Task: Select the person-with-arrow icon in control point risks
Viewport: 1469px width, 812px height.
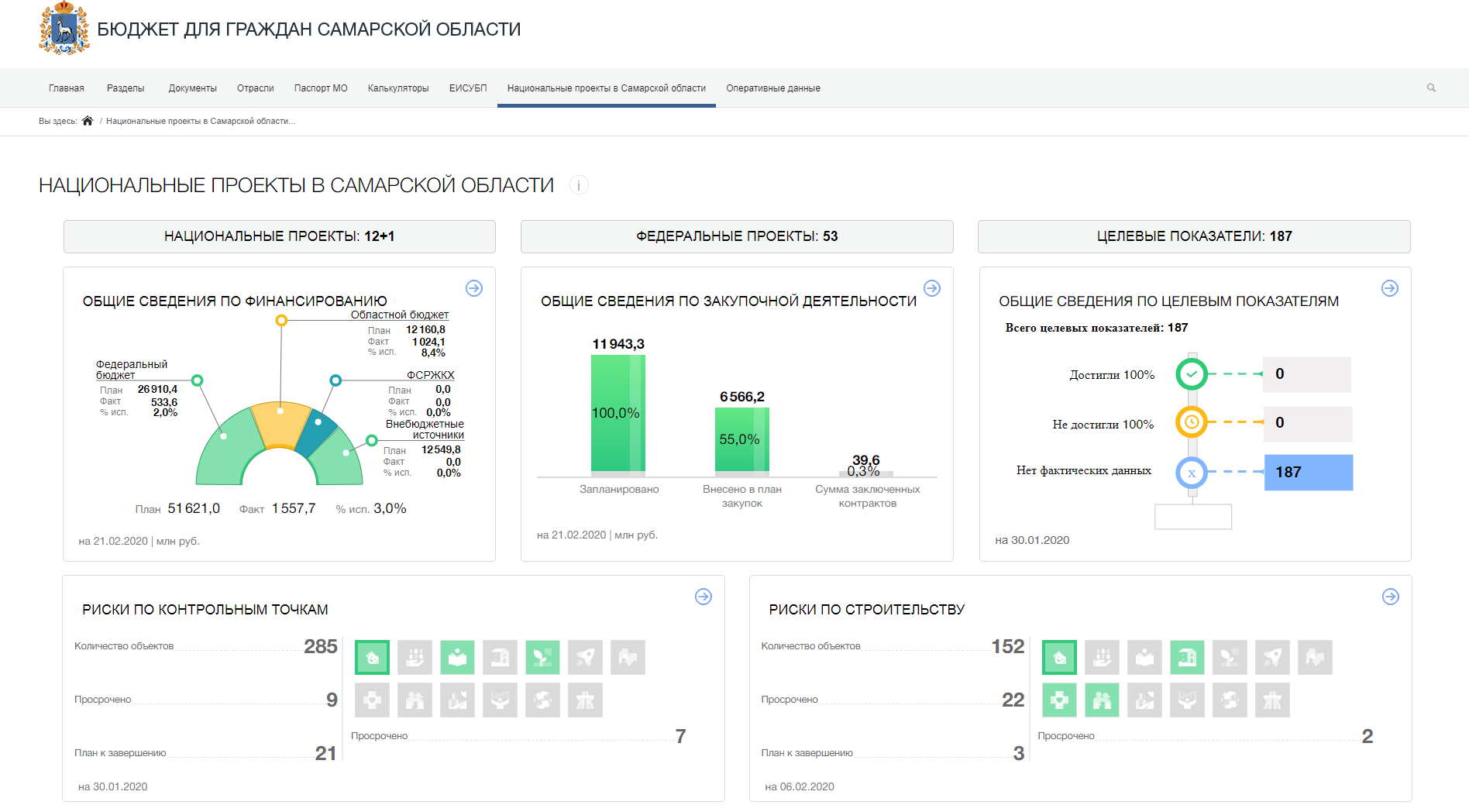Action: point(628,658)
